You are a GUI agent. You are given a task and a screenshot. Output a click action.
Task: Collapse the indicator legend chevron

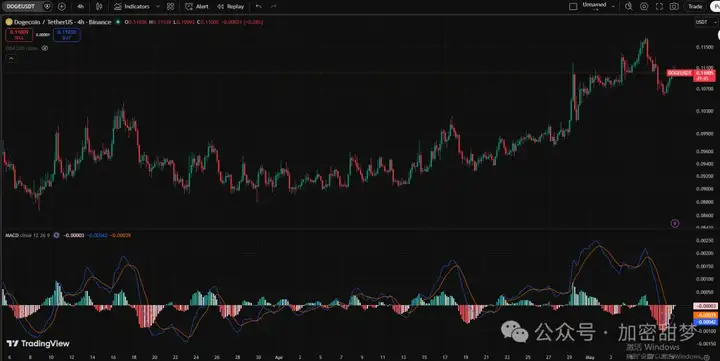pos(11,58)
